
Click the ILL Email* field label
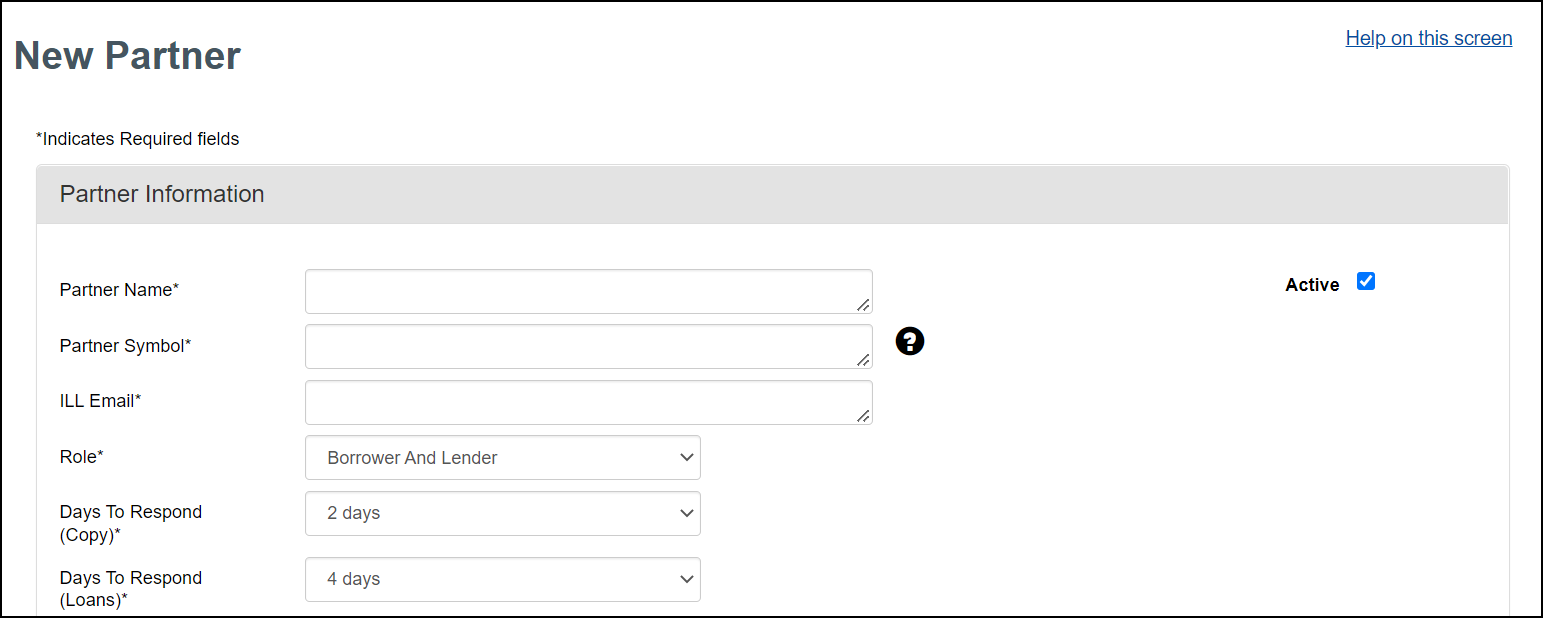coord(100,401)
